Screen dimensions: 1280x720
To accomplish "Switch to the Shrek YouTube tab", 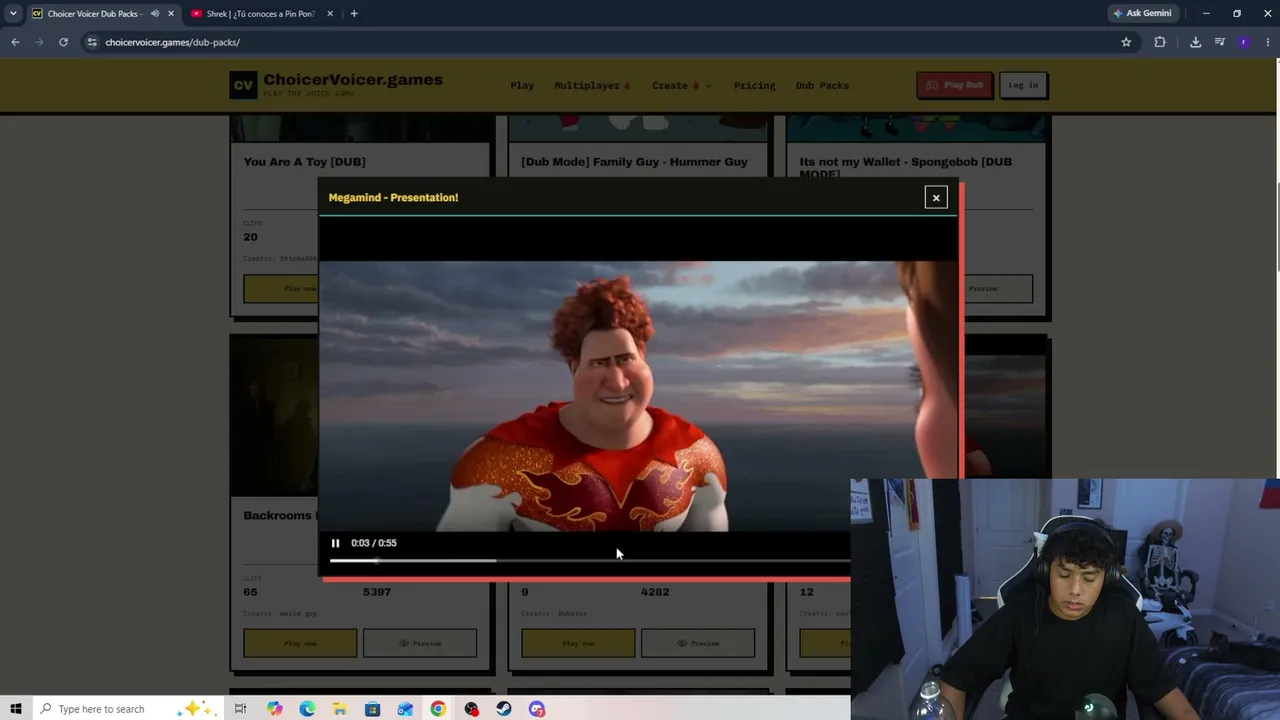I will pyautogui.click(x=260, y=14).
